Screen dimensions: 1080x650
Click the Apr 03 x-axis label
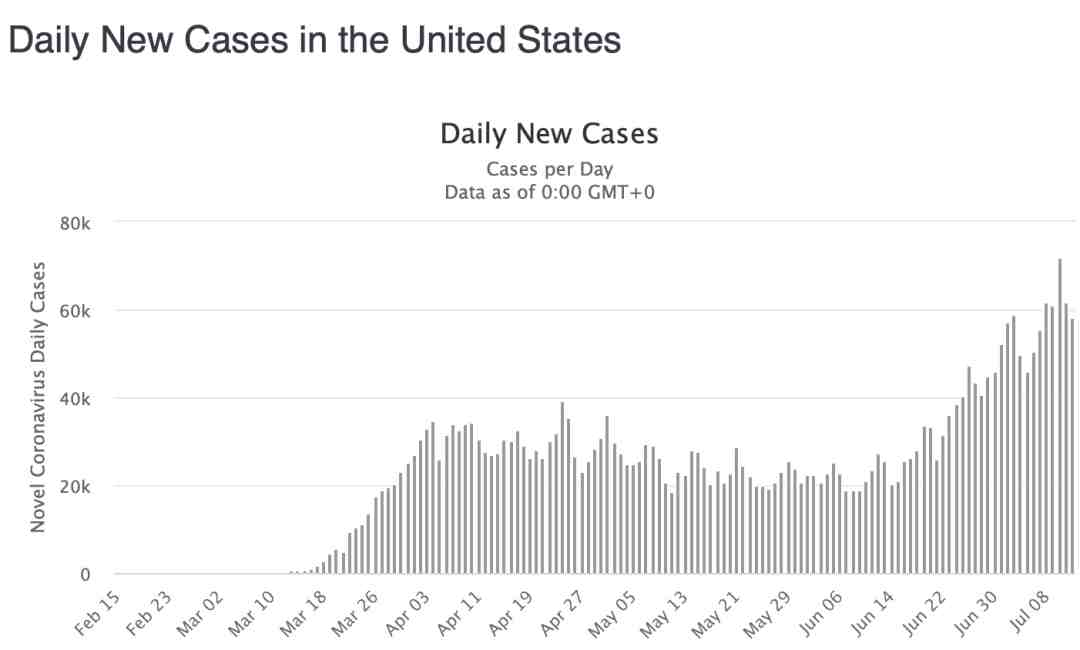pyautogui.click(x=408, y=612)
